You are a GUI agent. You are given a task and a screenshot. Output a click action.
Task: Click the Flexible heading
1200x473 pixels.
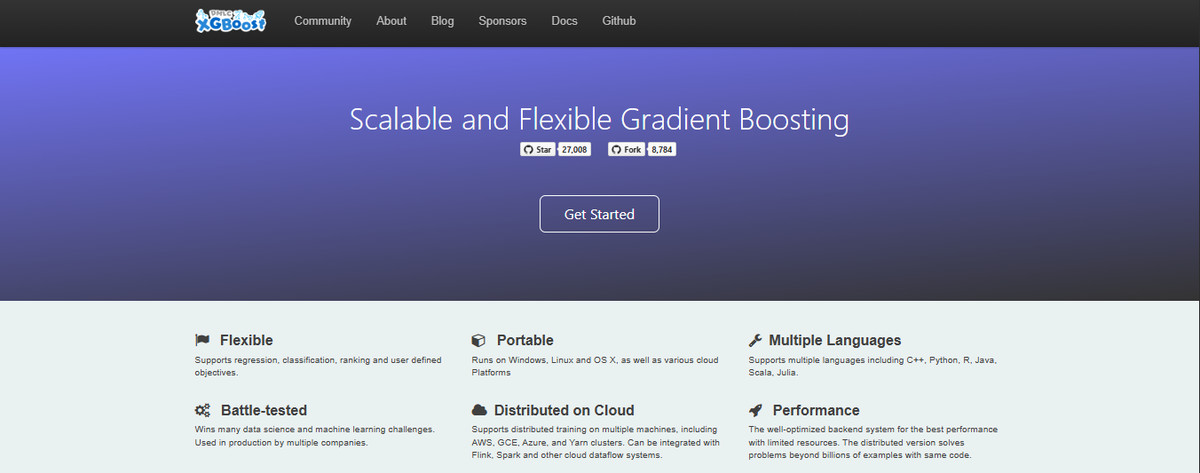(x=246, y=340)
